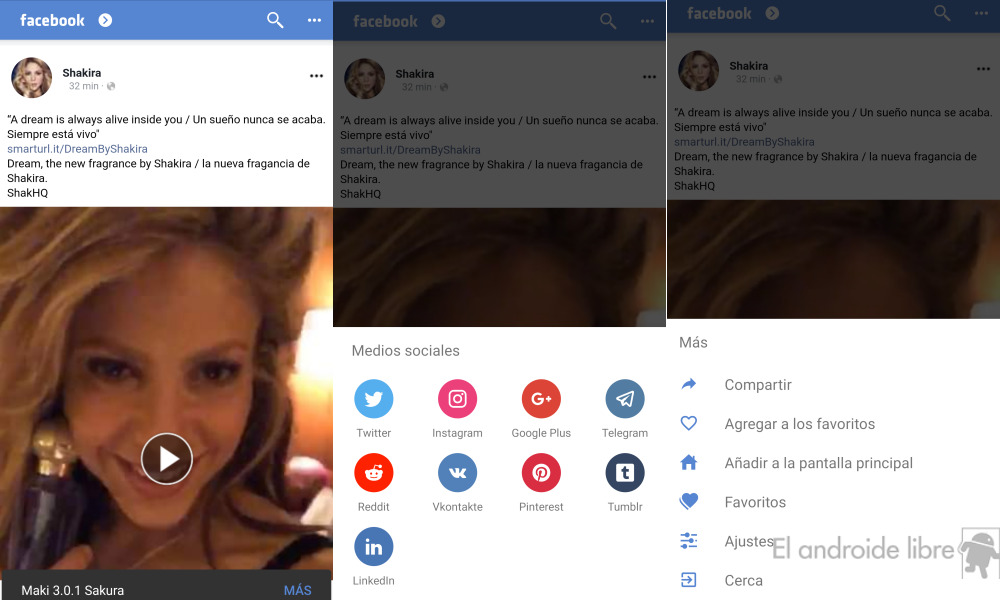Tap MÁS on the Maki snackbar

click(298, 590)
